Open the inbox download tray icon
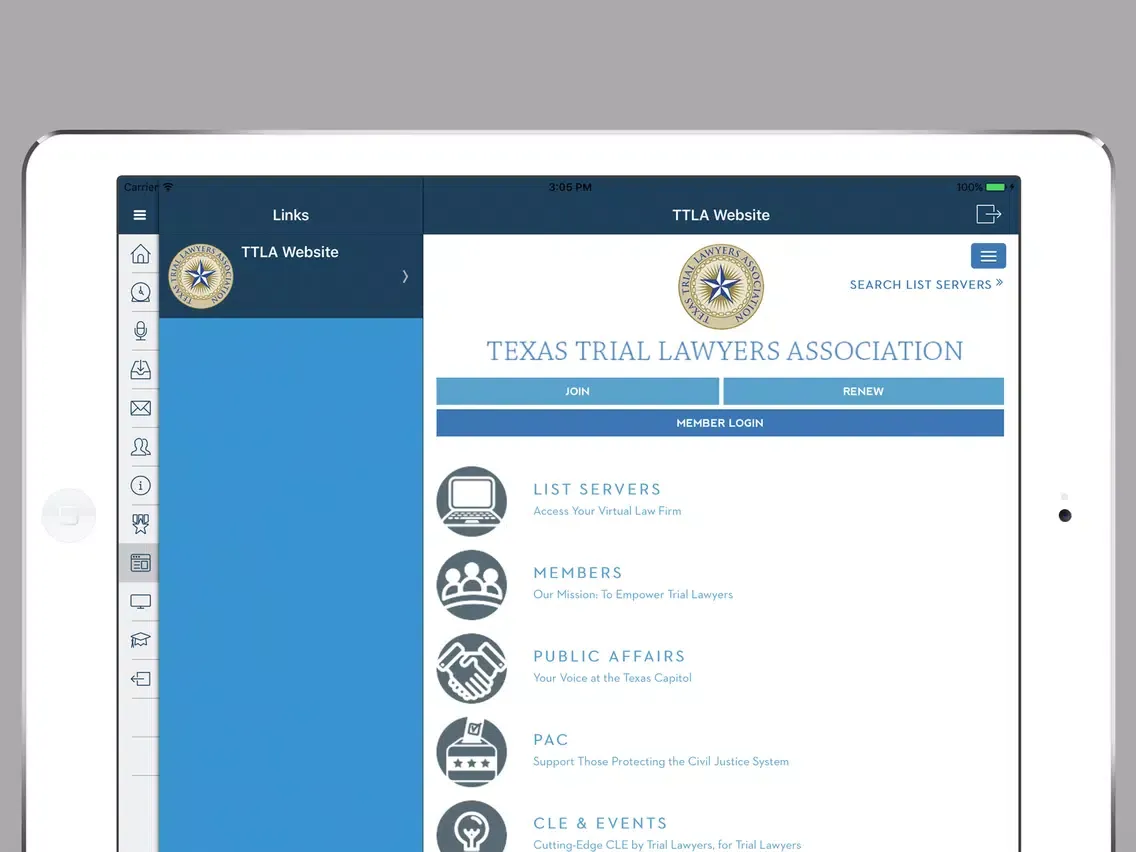 coord(141,369)
